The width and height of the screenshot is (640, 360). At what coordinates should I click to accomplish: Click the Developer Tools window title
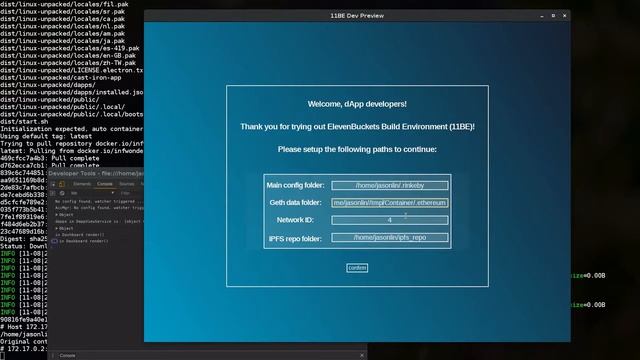96,173
